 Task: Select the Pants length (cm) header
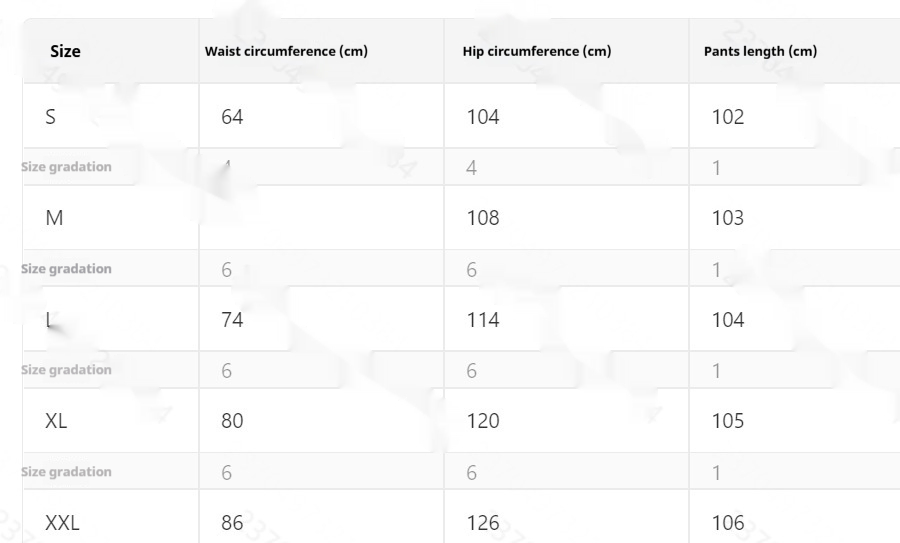753,52
